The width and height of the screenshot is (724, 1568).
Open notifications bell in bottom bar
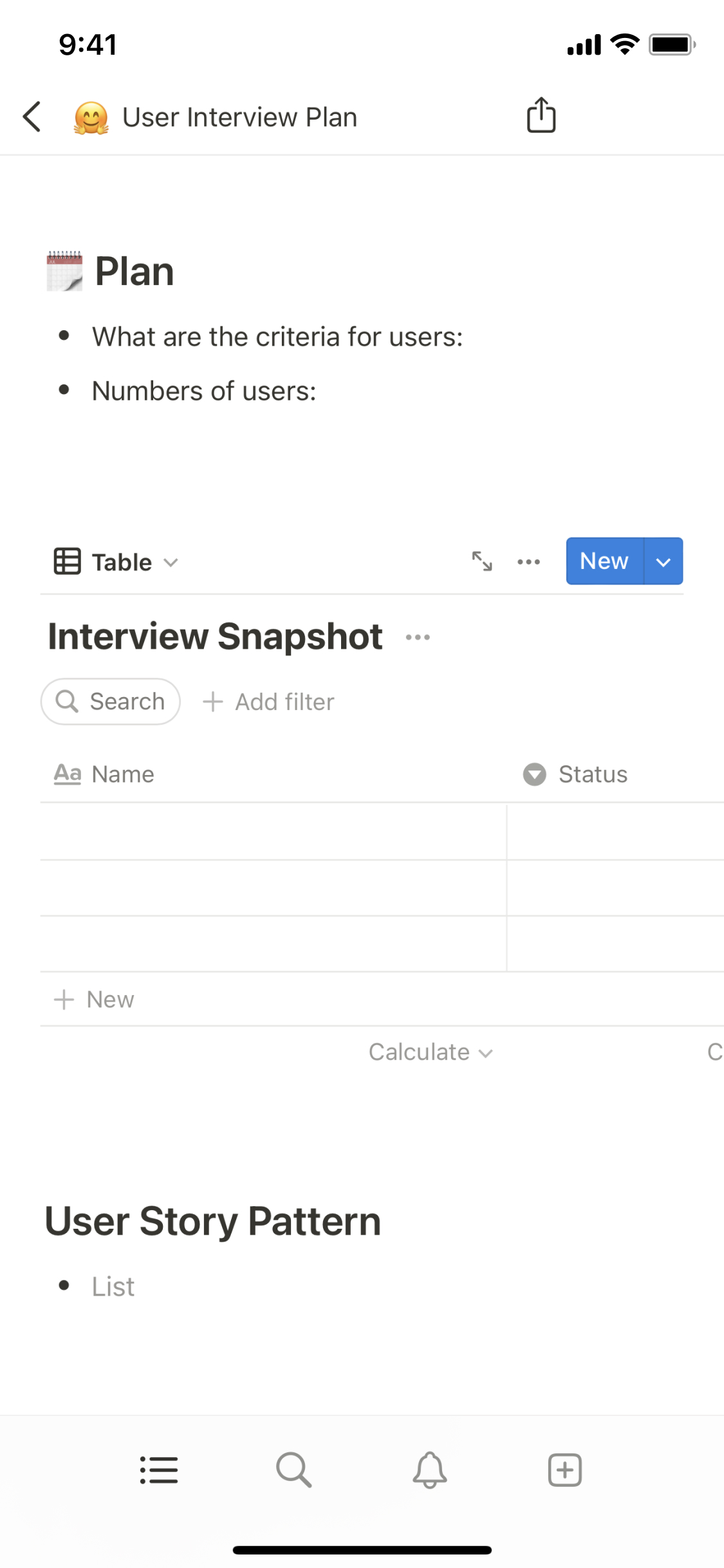pyautogui.click(x=429, y=1470)
